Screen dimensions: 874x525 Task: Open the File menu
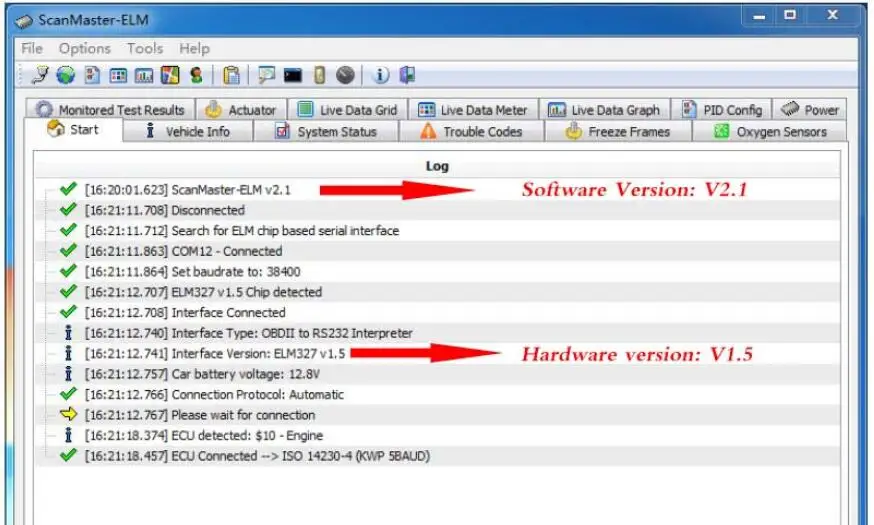32,48
